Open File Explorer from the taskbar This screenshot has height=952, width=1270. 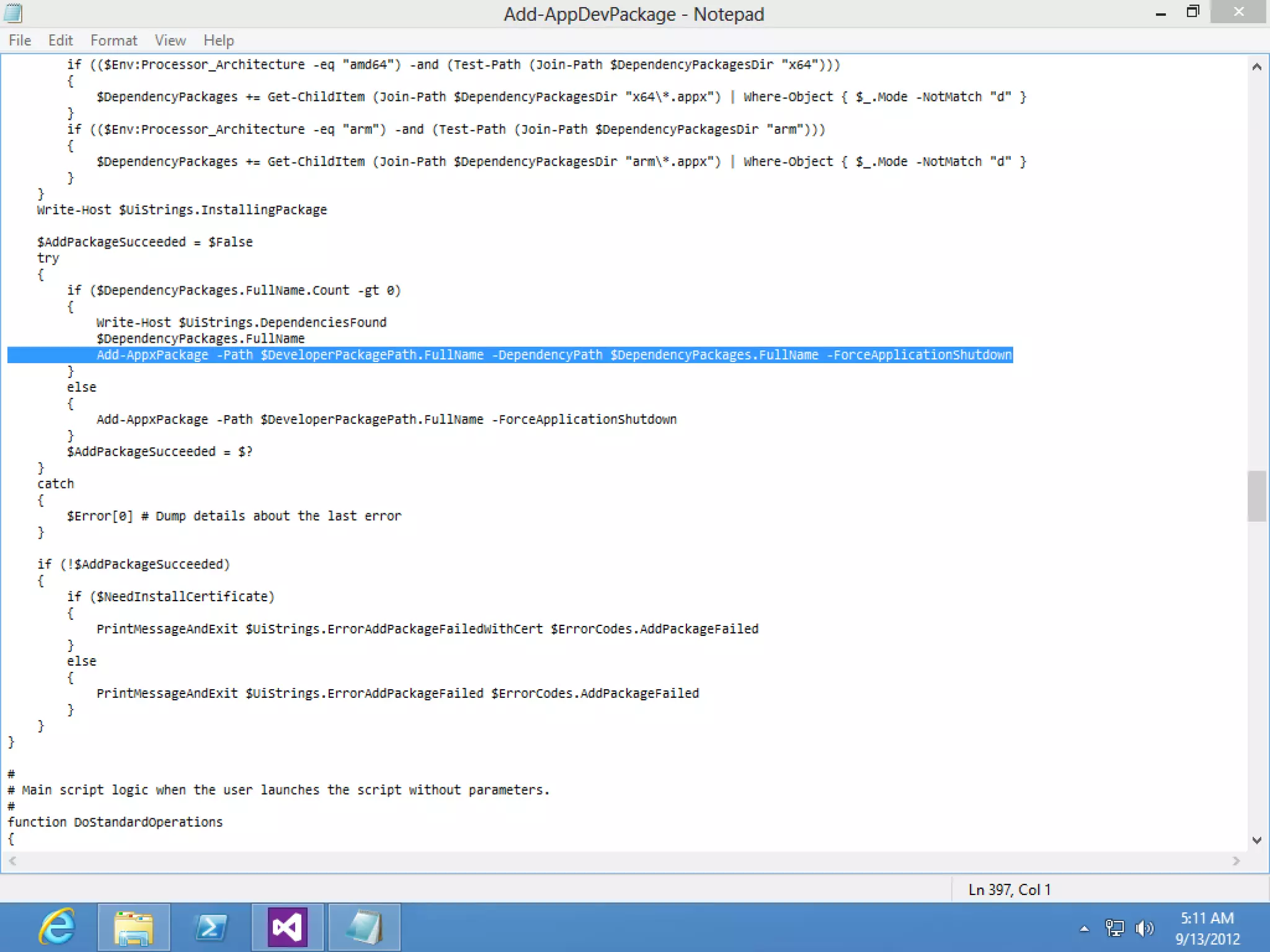pos(133,927)
